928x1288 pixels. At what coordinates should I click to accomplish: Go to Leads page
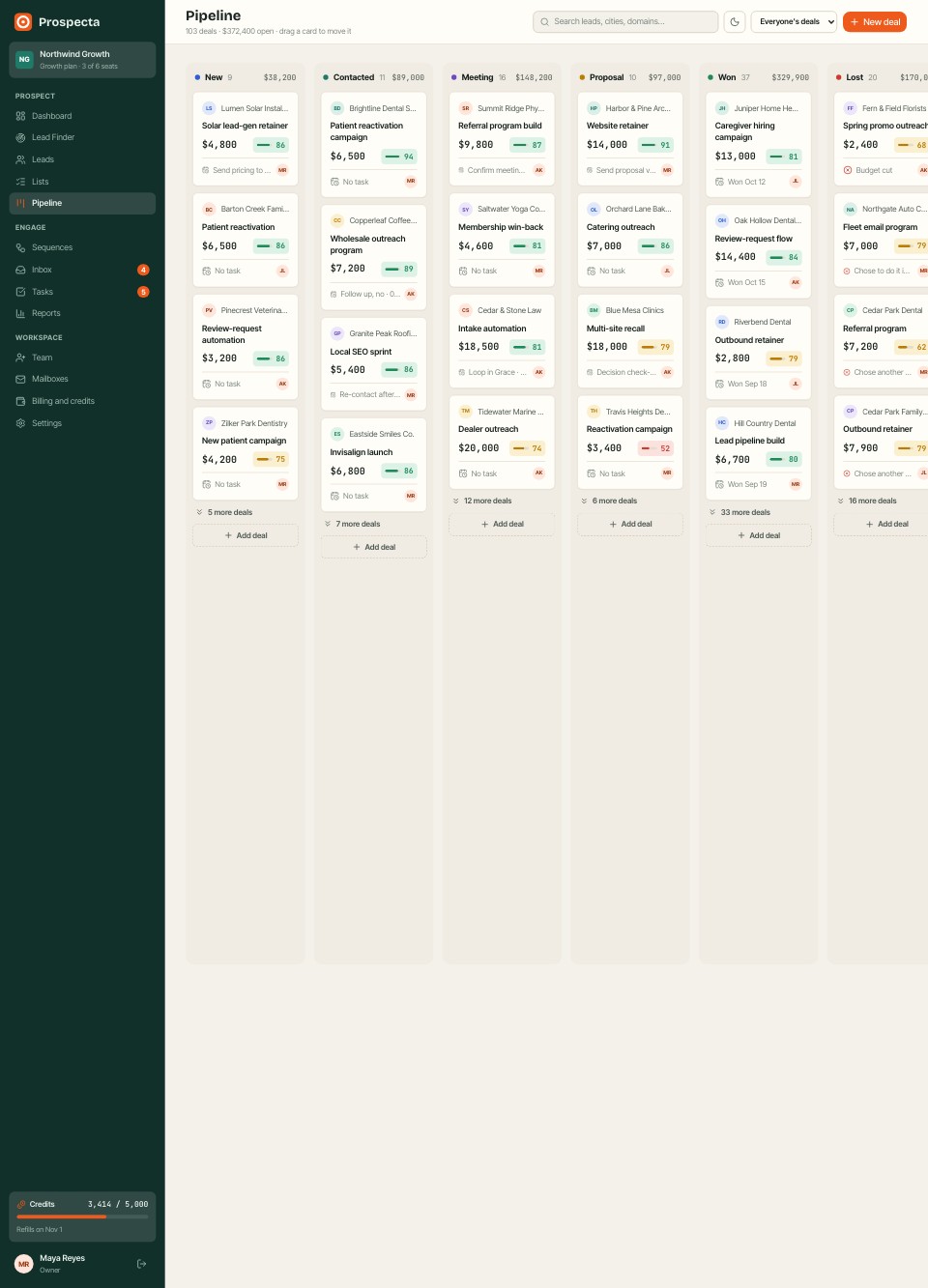click(x=82, y=159)
